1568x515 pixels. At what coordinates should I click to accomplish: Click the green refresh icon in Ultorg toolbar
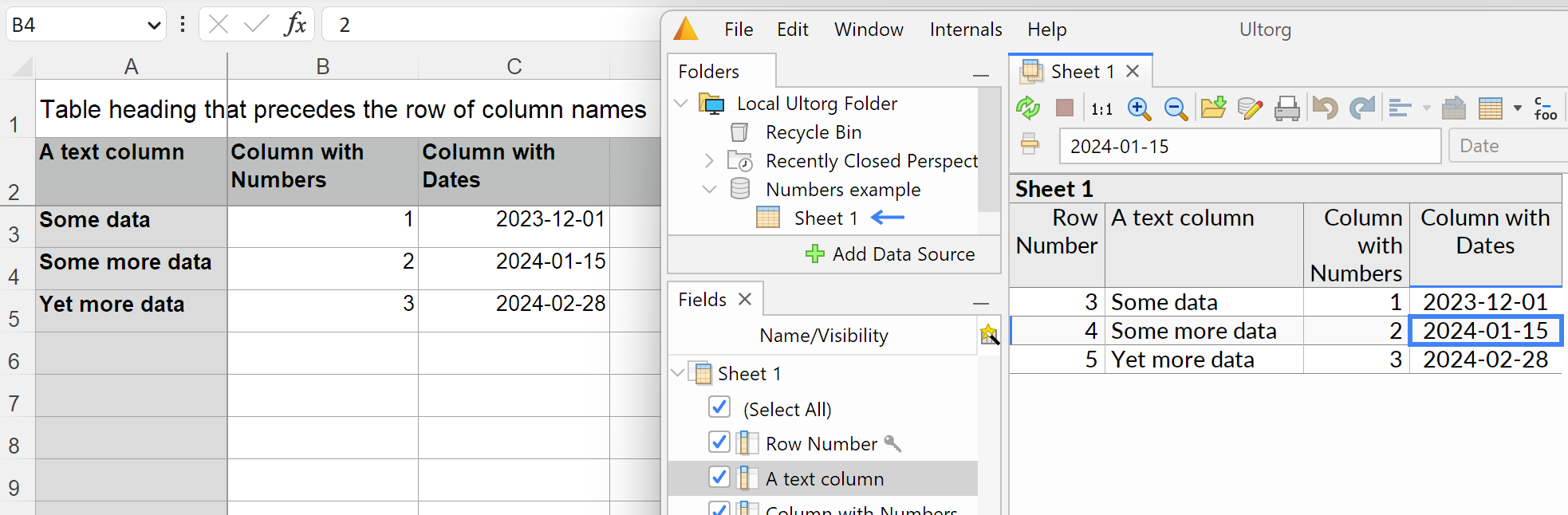(x=1028, y=108)
